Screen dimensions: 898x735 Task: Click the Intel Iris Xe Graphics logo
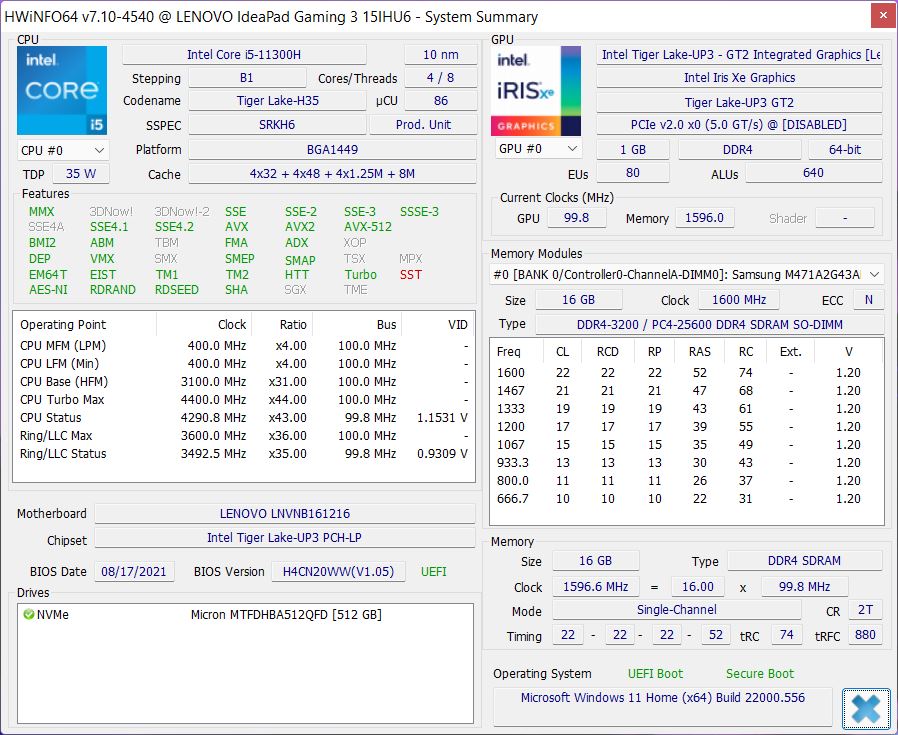(536, 91)
